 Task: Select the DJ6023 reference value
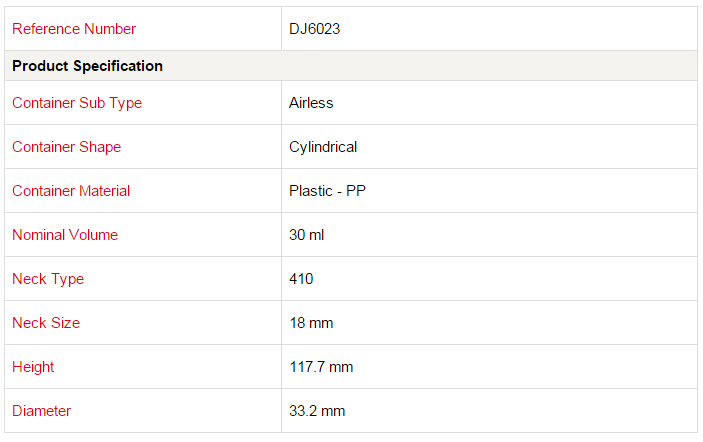pyautogui.click(x=314, y=29)
